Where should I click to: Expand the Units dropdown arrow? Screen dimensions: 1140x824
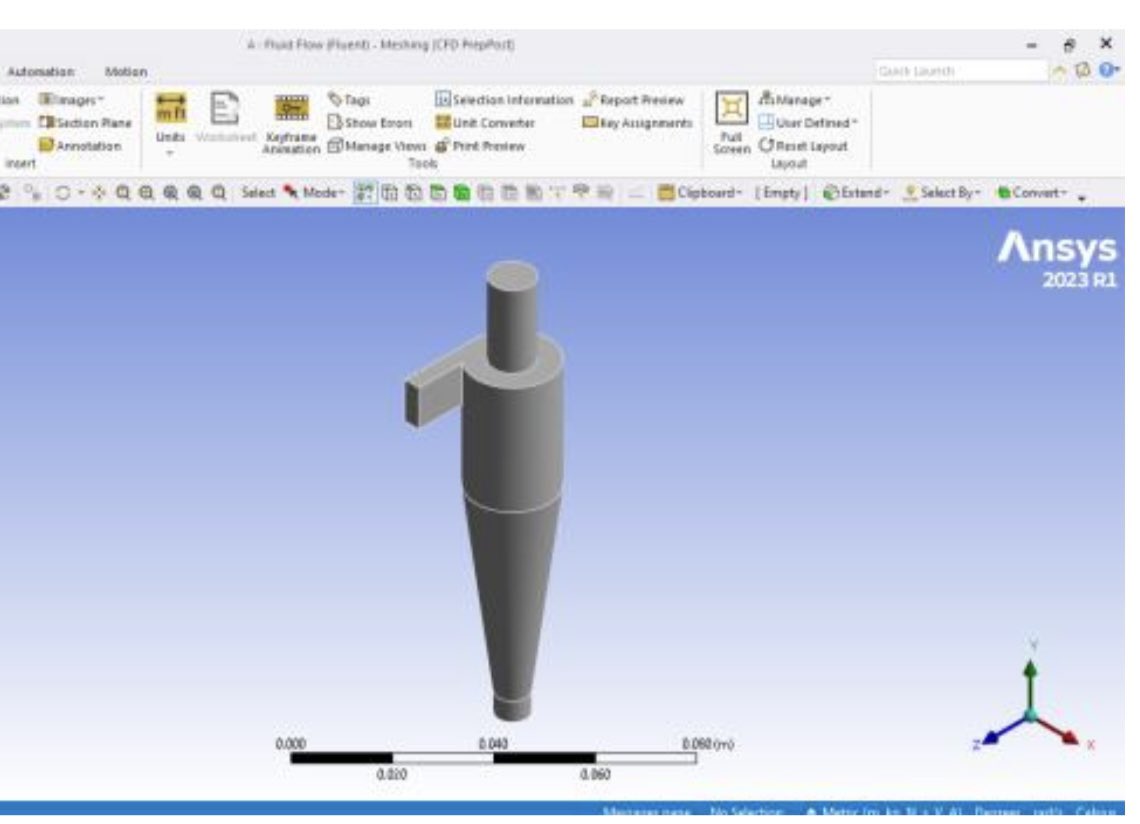[x=170, y=153]
